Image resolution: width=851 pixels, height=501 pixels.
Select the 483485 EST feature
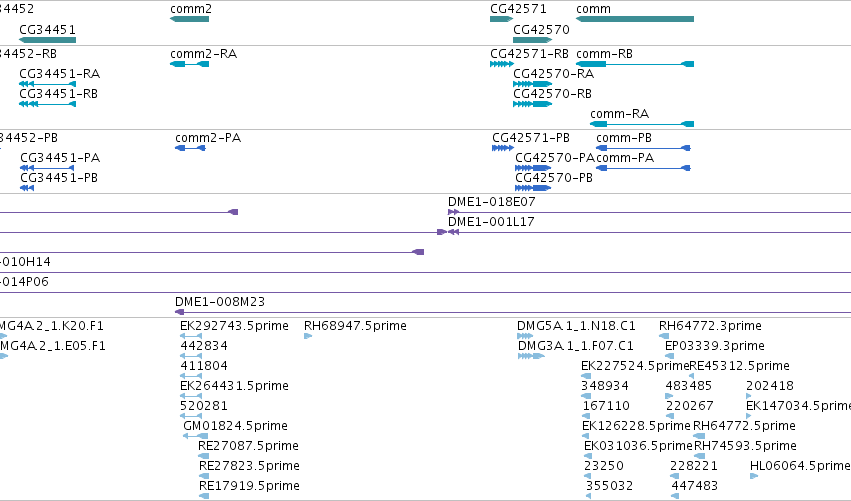click(x=669, y=396)
